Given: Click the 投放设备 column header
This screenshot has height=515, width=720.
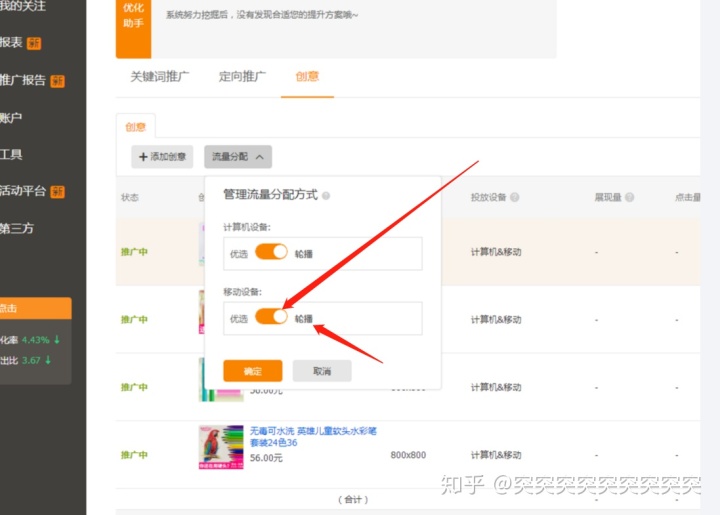Looking at the screenshot, I should [x=489, y=197].
